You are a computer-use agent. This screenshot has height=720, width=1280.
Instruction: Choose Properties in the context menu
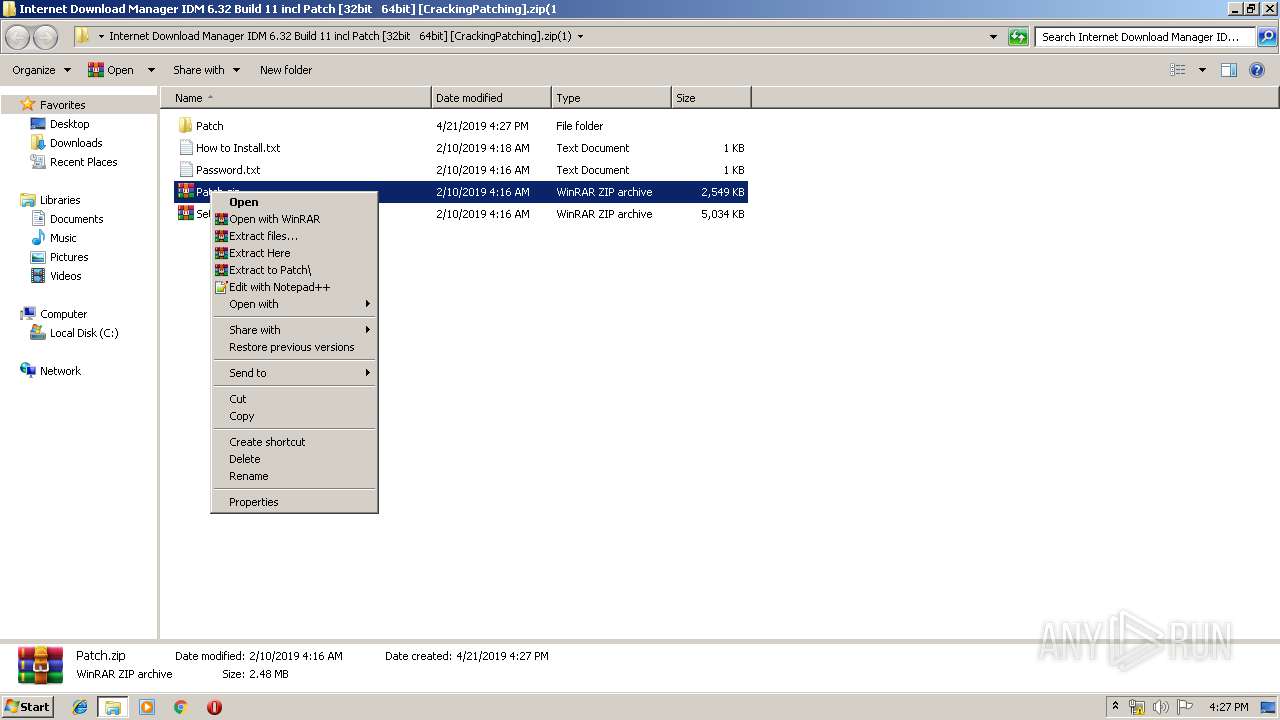tap(295, 502)
